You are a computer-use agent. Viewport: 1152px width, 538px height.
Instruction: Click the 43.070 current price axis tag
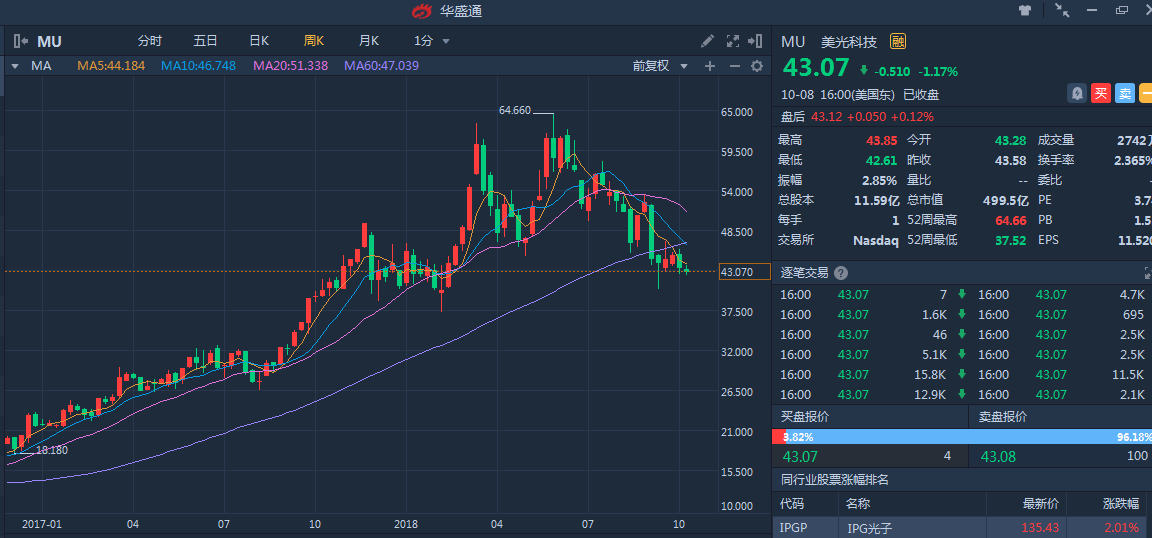pos(744,272)
